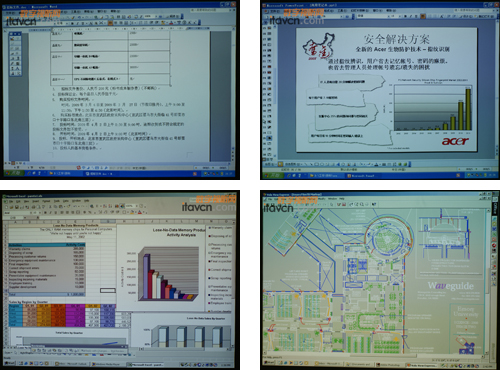Click the Start button under the Word window

(x=13, y=174)
